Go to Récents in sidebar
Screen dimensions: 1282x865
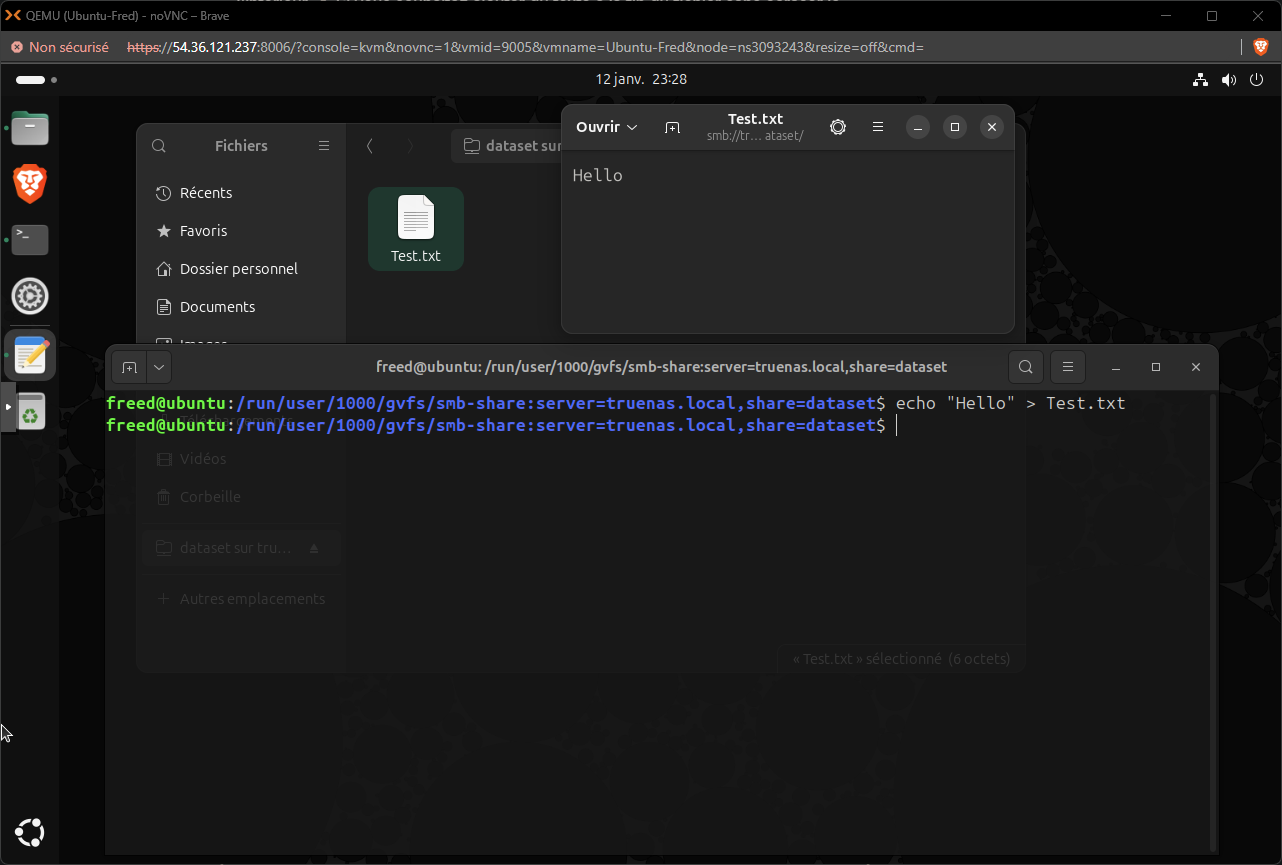point(205,193)
